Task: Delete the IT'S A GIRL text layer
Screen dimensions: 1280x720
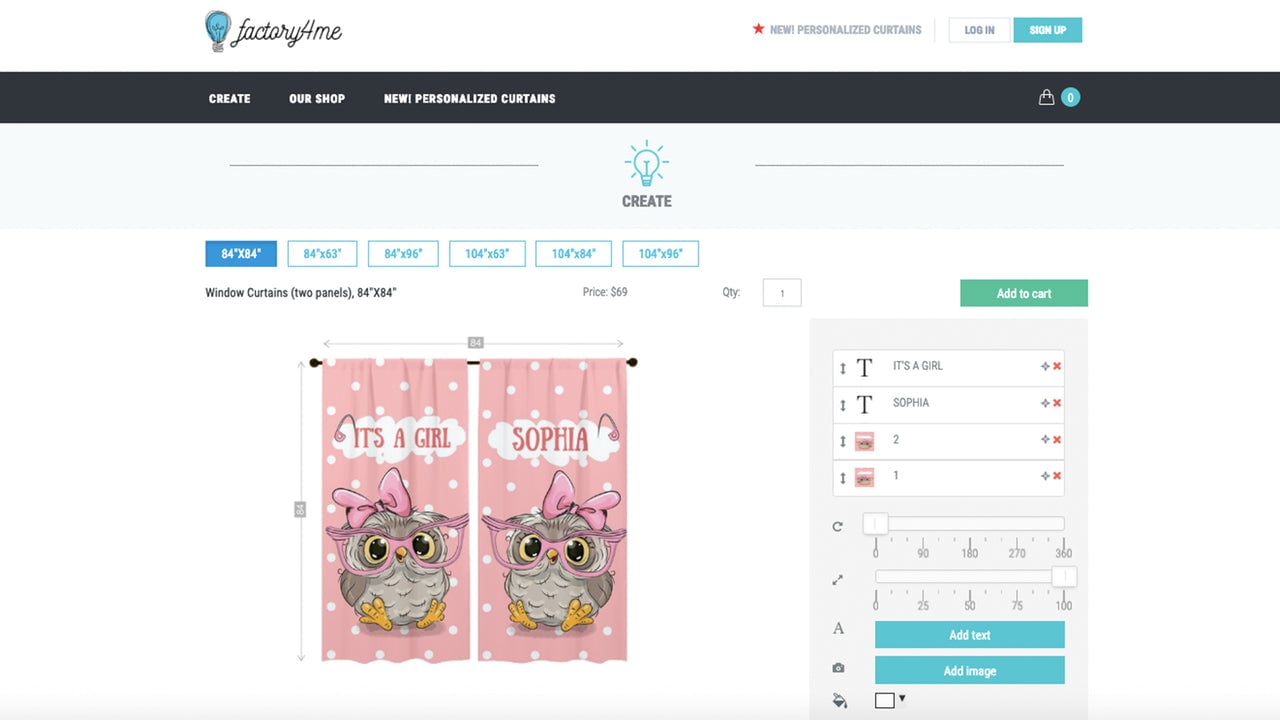Action: point(1057,366)
